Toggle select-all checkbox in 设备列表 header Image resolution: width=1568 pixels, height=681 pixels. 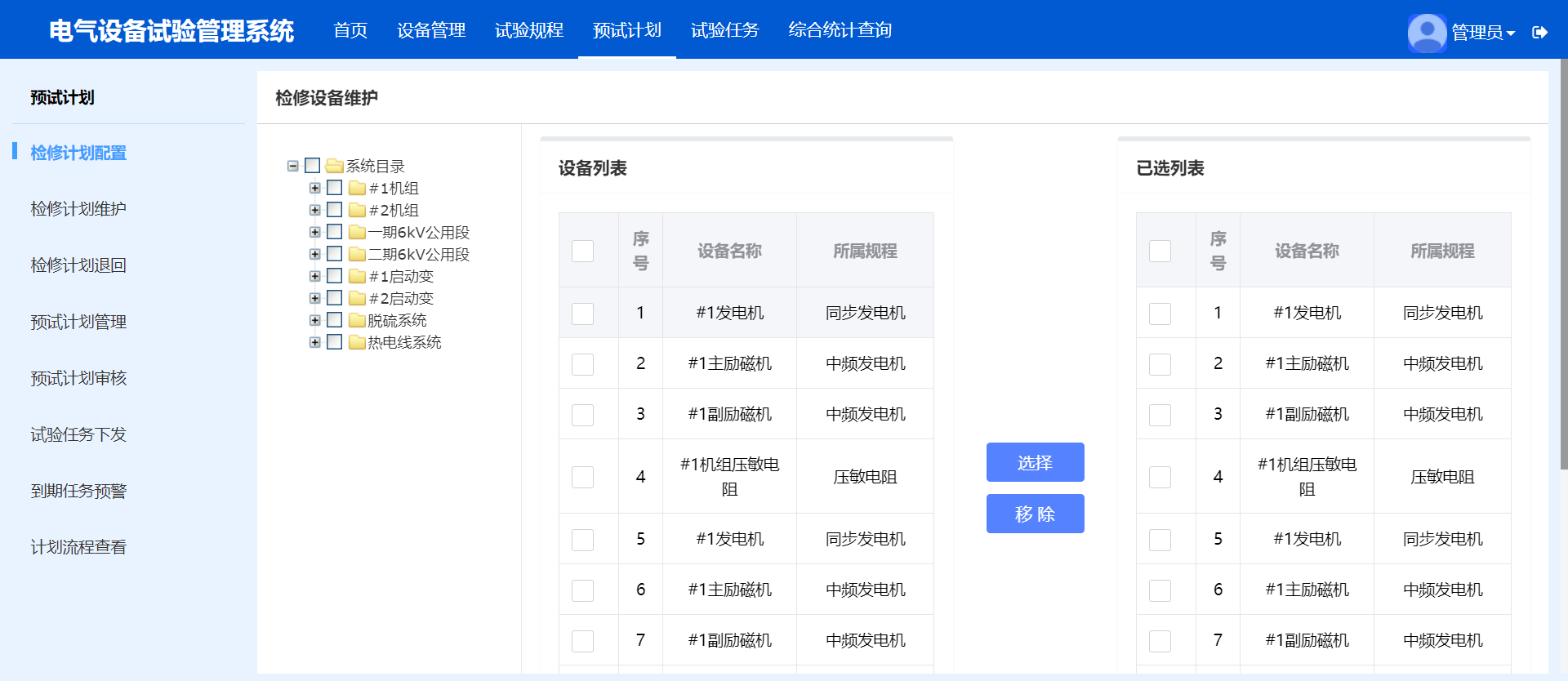coord(582,251)
